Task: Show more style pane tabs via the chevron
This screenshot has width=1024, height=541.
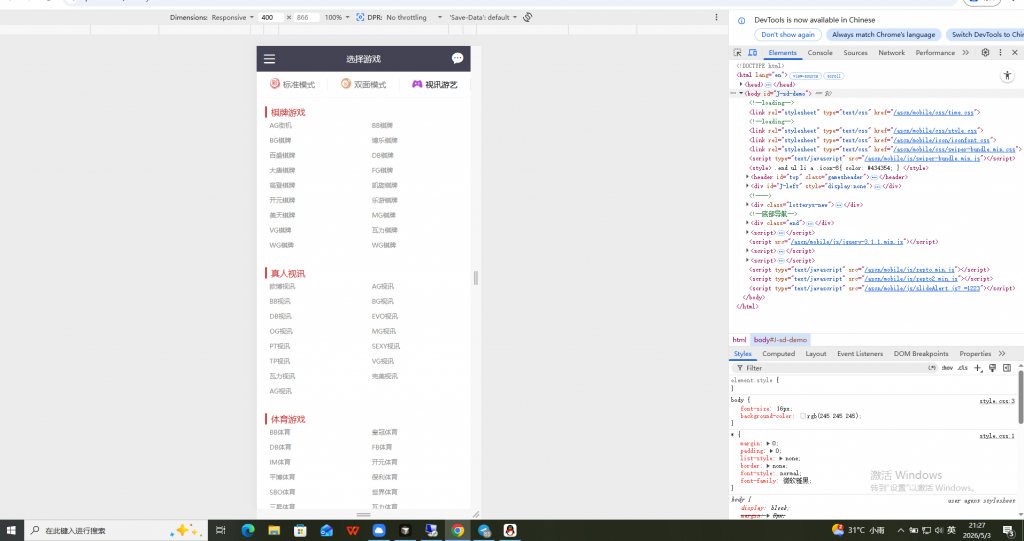Action: [x=1002, y=353]
